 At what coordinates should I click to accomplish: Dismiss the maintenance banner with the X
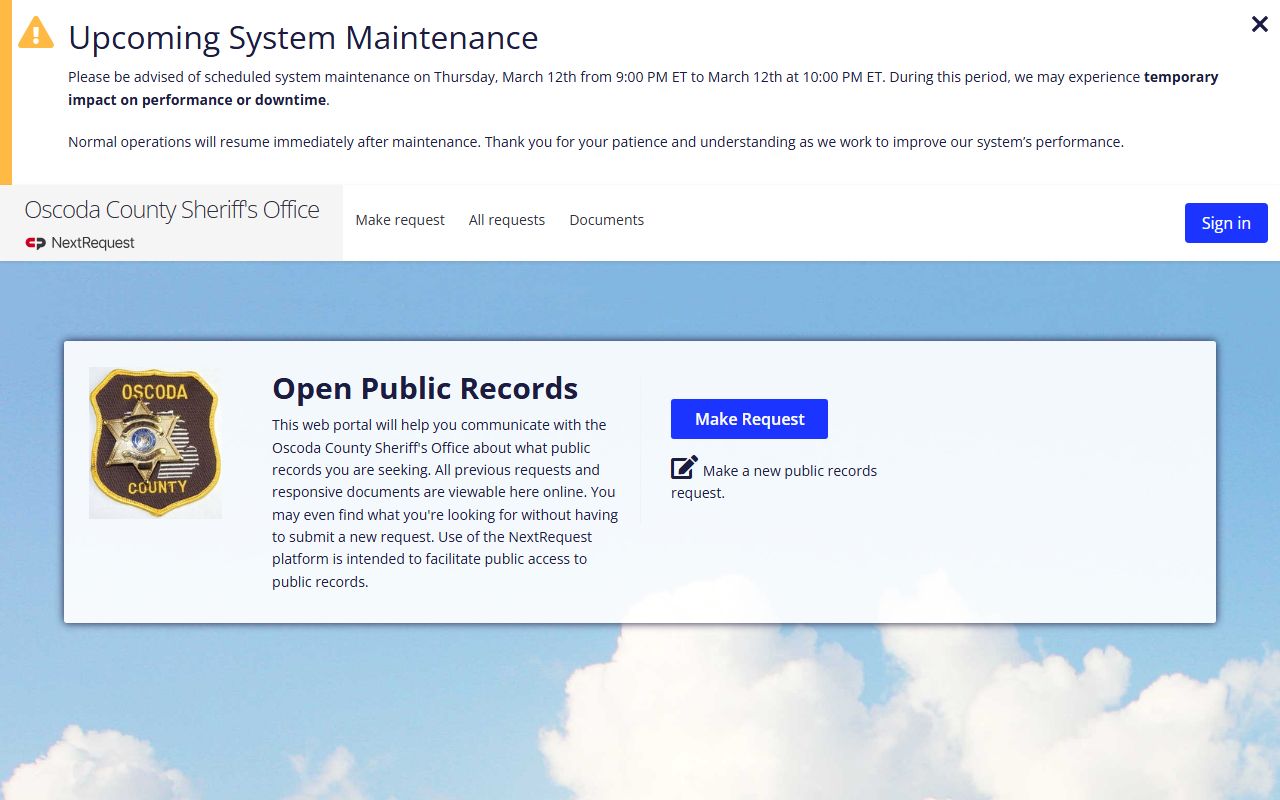coord(1260,24)
